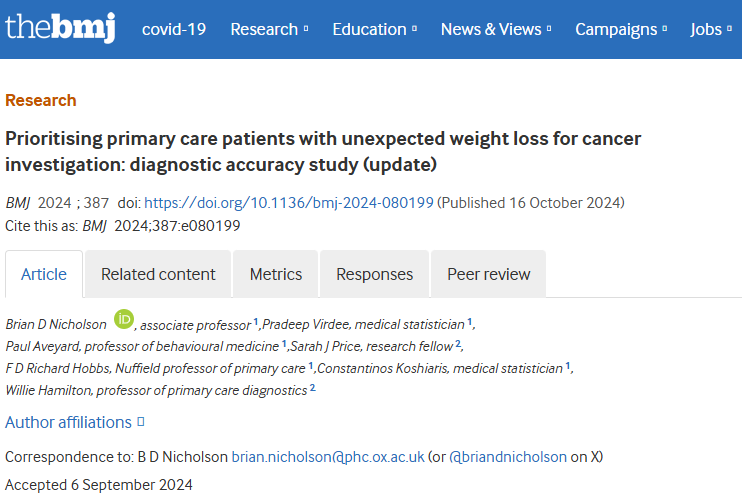Screen dimensions: 742x496
Task: Click affiliation superscript after Willie Hamilton
Action: [312, 387]
